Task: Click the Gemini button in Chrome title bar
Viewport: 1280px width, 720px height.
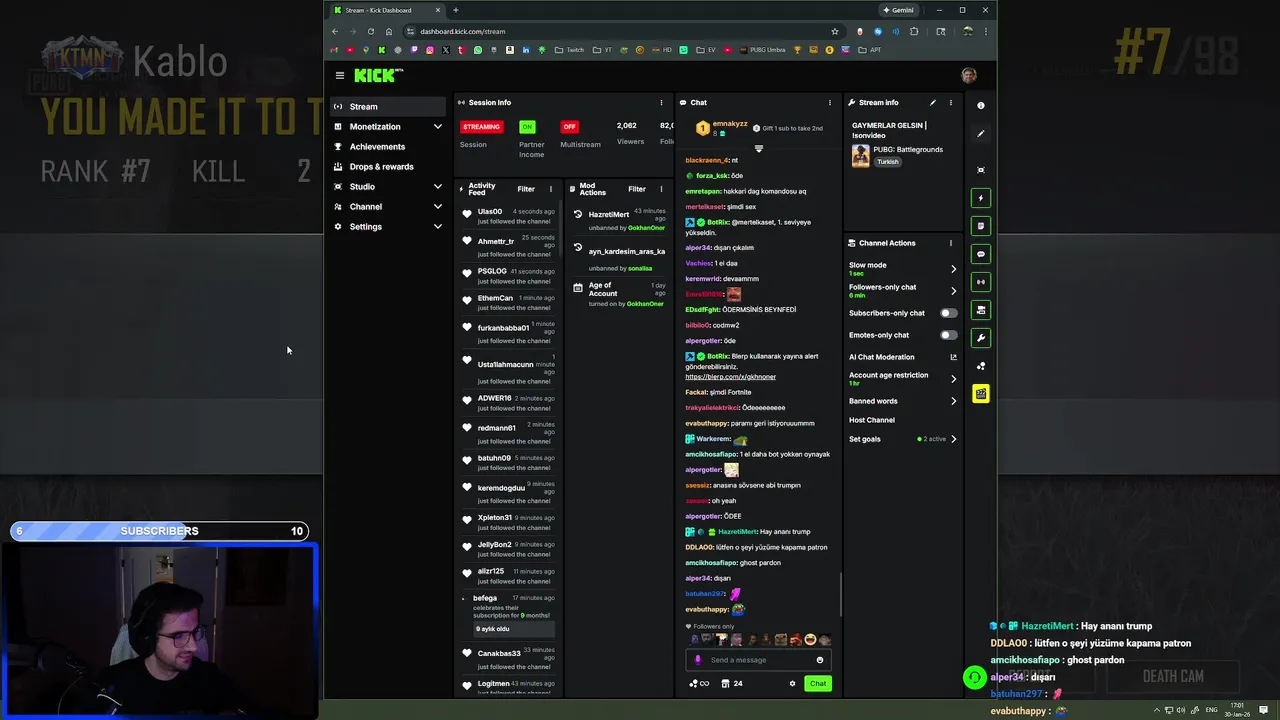Action: click(898, 10)
